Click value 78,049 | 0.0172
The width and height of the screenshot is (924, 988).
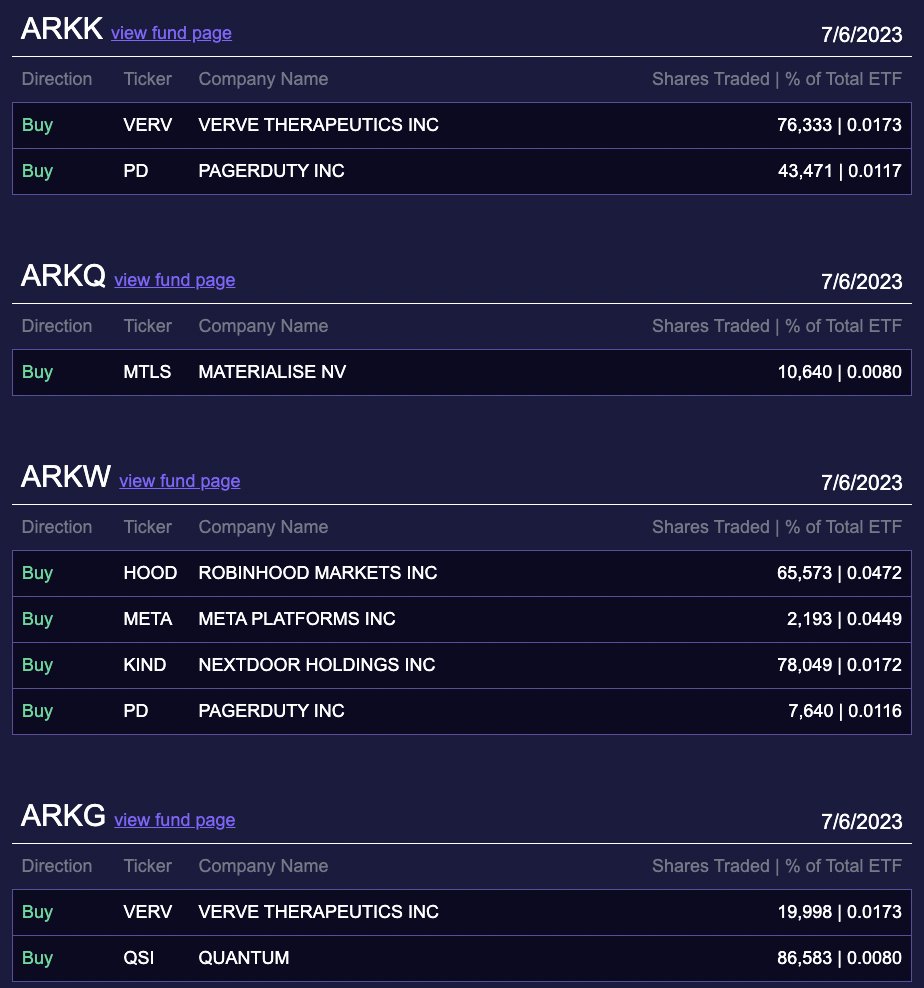[x=839, y=665]
